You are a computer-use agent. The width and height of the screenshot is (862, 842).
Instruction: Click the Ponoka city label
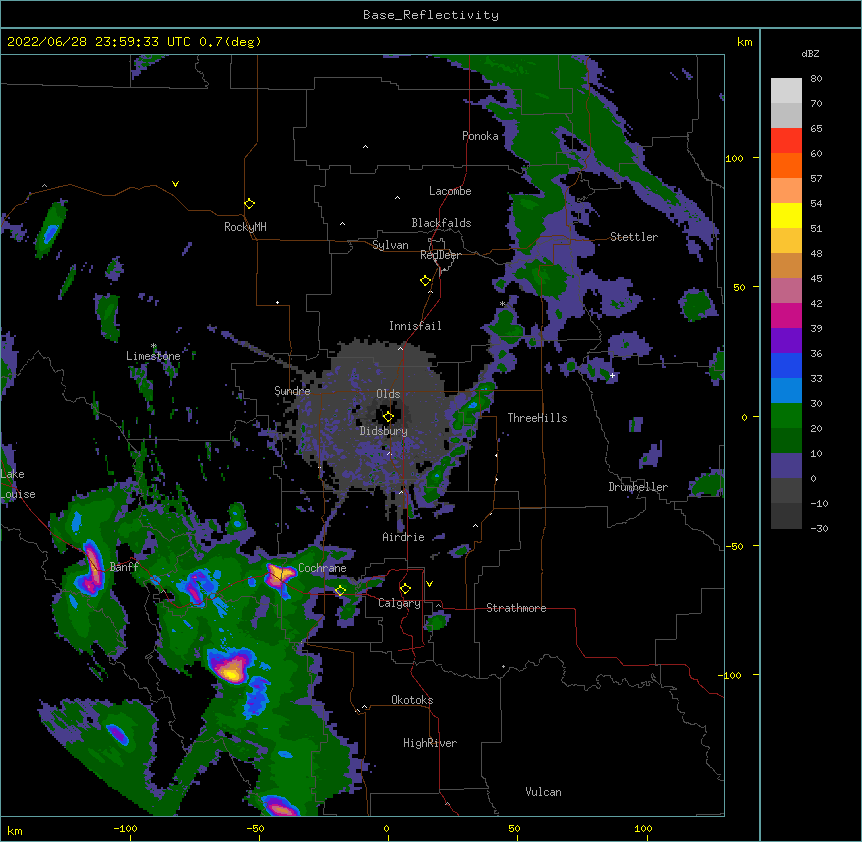point(480,136)
